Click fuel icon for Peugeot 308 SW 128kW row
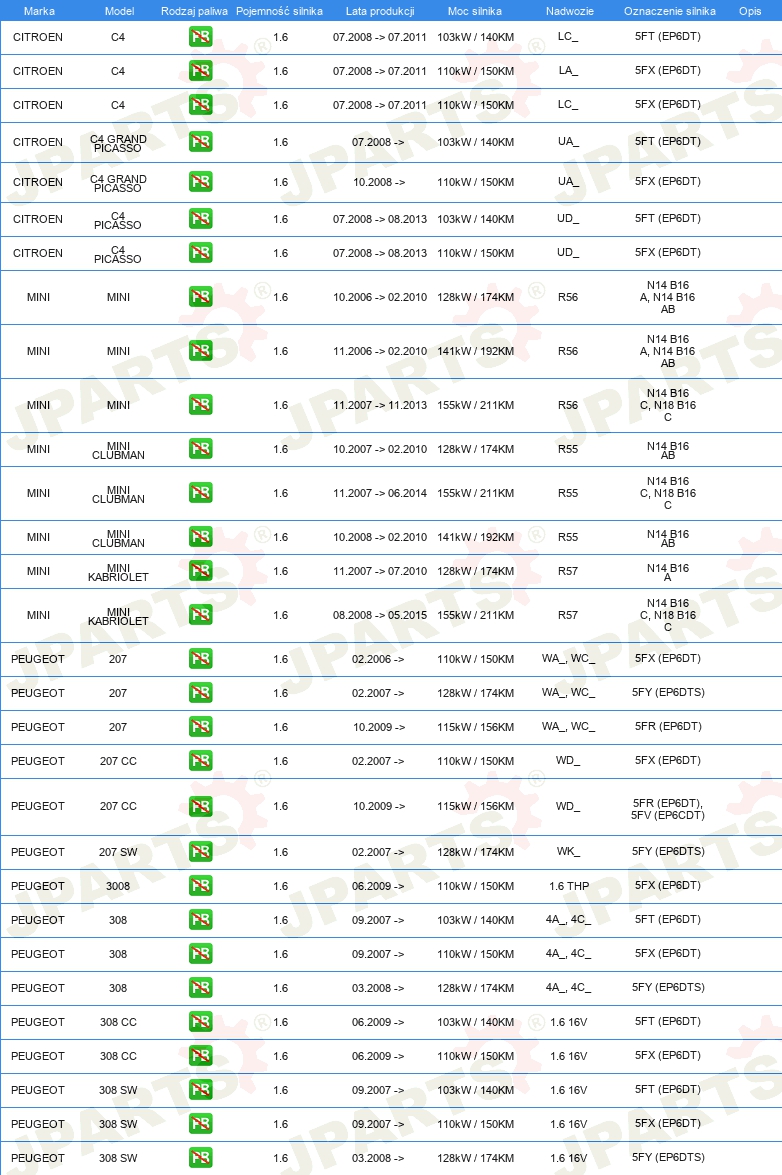Screen dimensions: 782x1175 click(x=201, y=1158)
